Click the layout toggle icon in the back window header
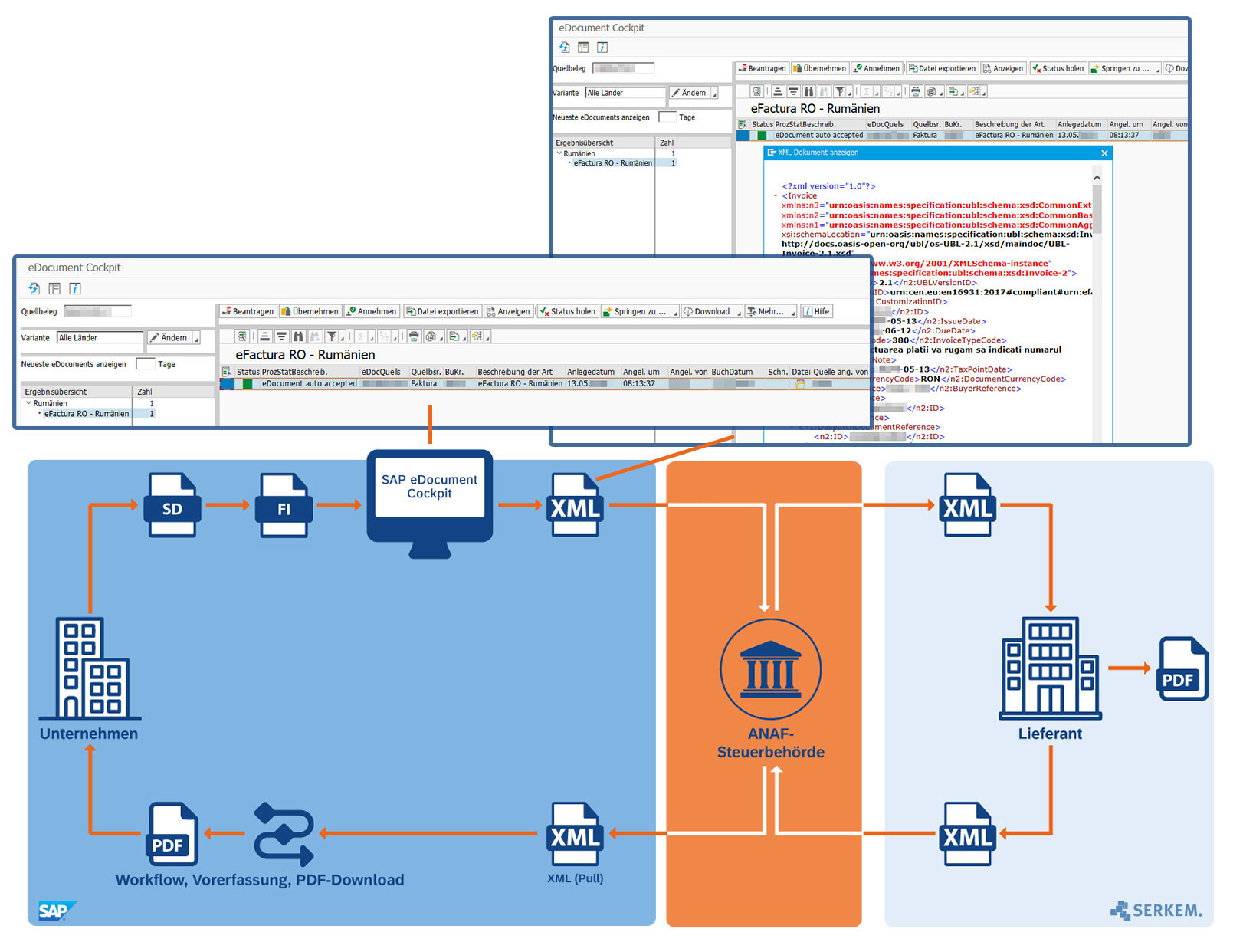1243x952 pixels. point(583,48)
